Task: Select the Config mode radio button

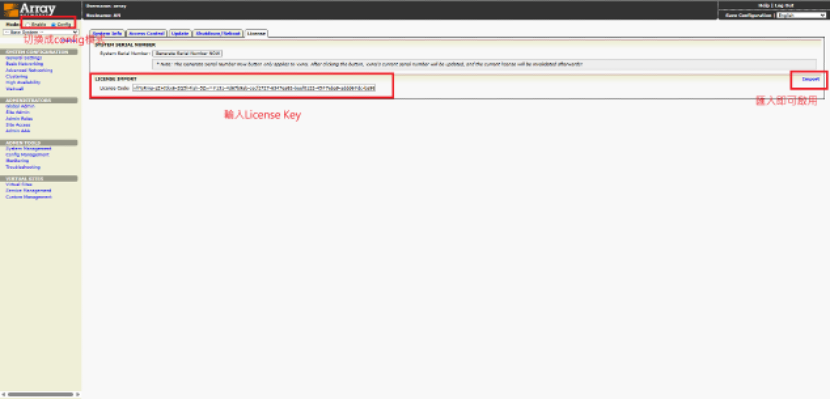Action: [53, 24]
